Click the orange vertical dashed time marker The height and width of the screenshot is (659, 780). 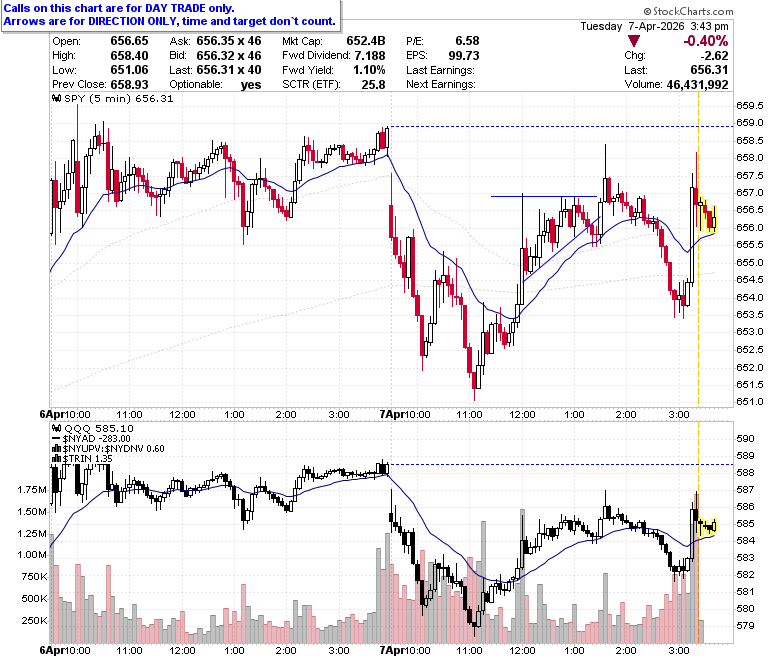698,249
